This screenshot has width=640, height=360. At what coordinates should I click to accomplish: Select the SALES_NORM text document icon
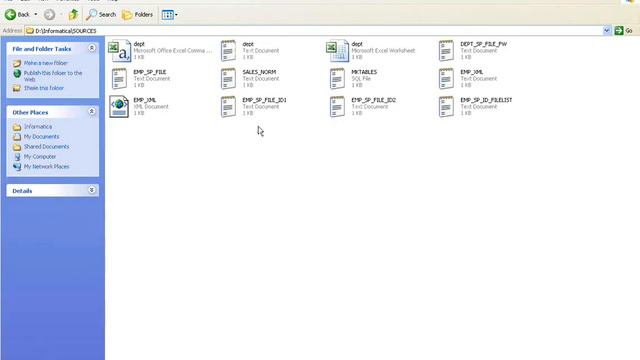(x=228, y=78)
